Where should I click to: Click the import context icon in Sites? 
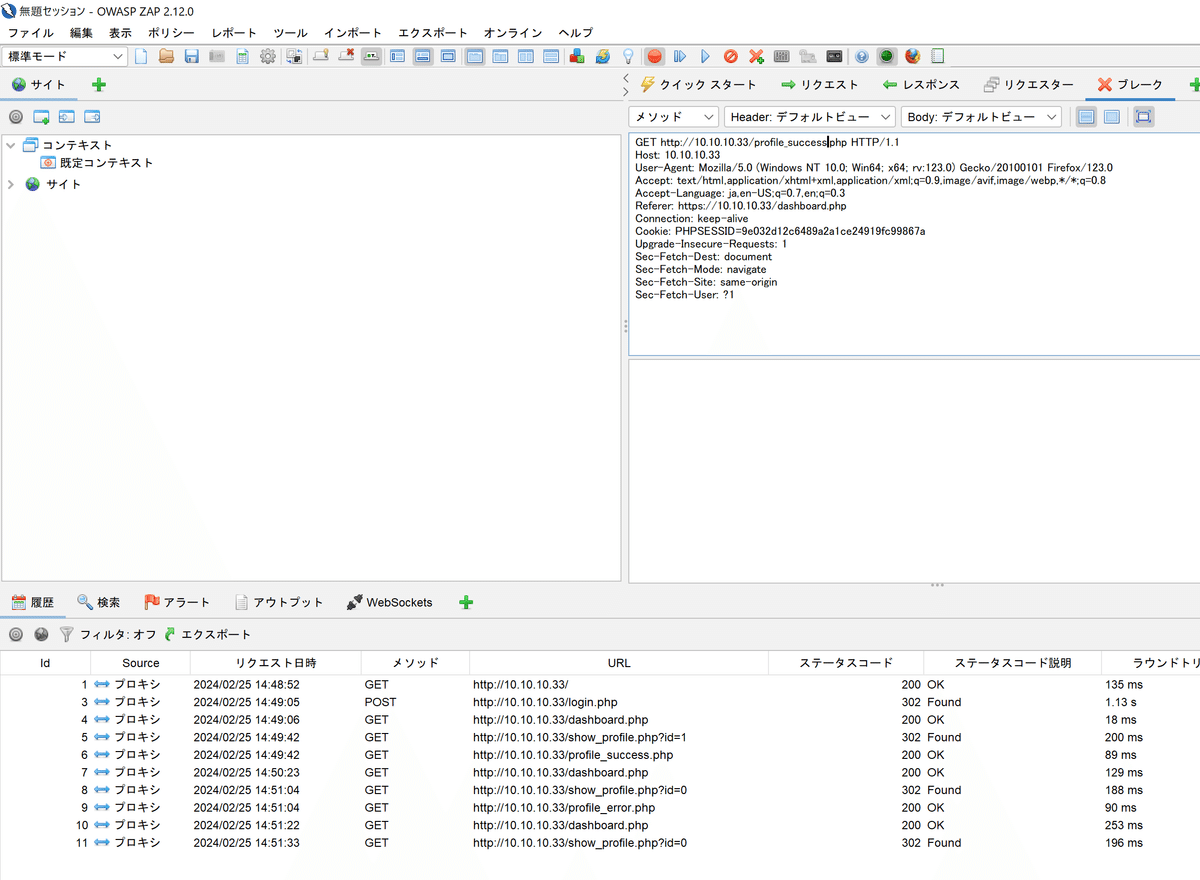click(x=66, y=117)
